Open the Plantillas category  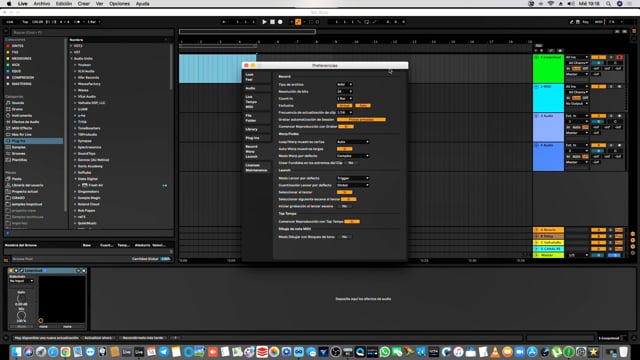pyautogui.click(x=19, y=160)
